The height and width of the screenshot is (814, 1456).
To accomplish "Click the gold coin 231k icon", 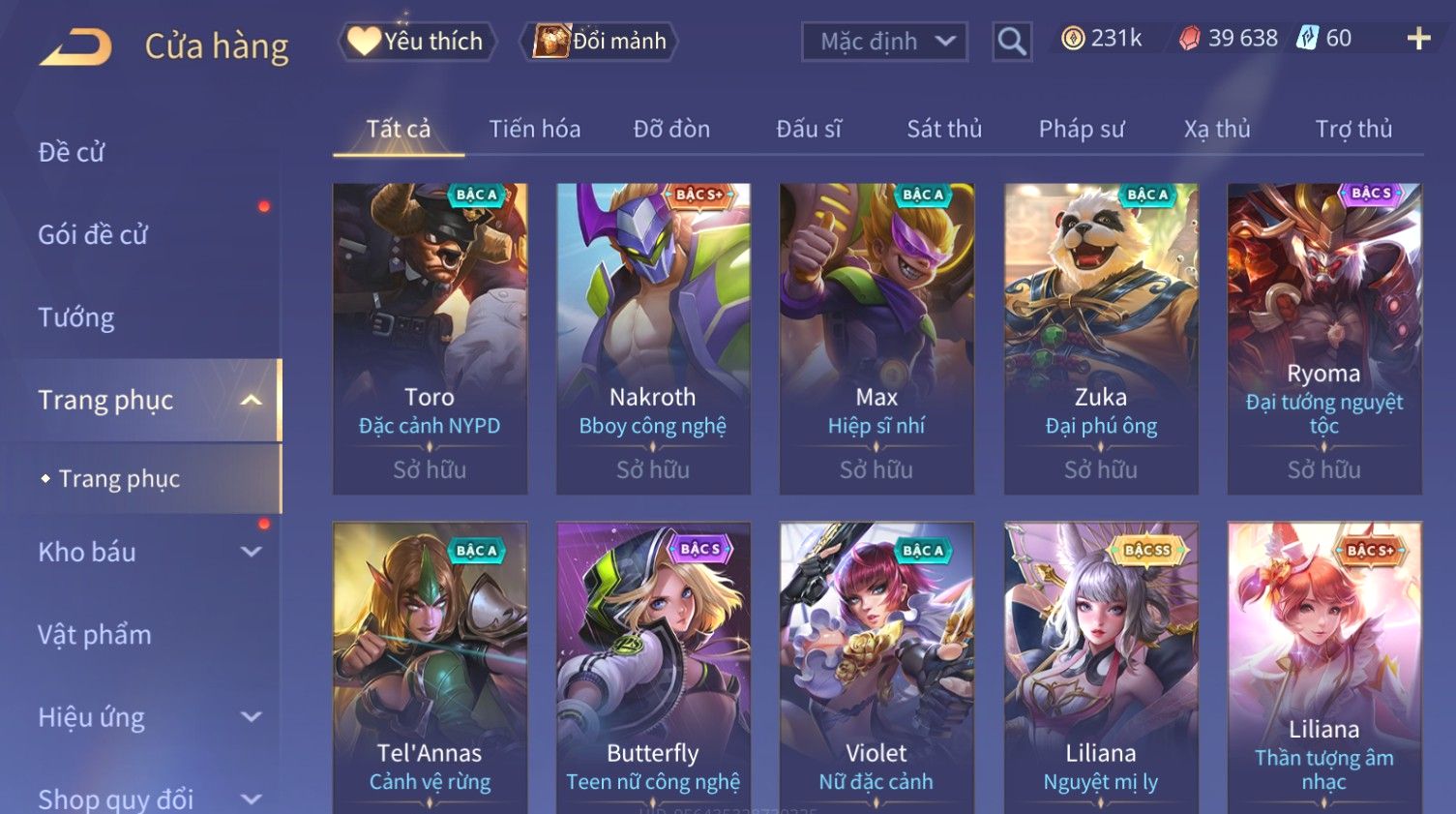I will [1073, 39].
